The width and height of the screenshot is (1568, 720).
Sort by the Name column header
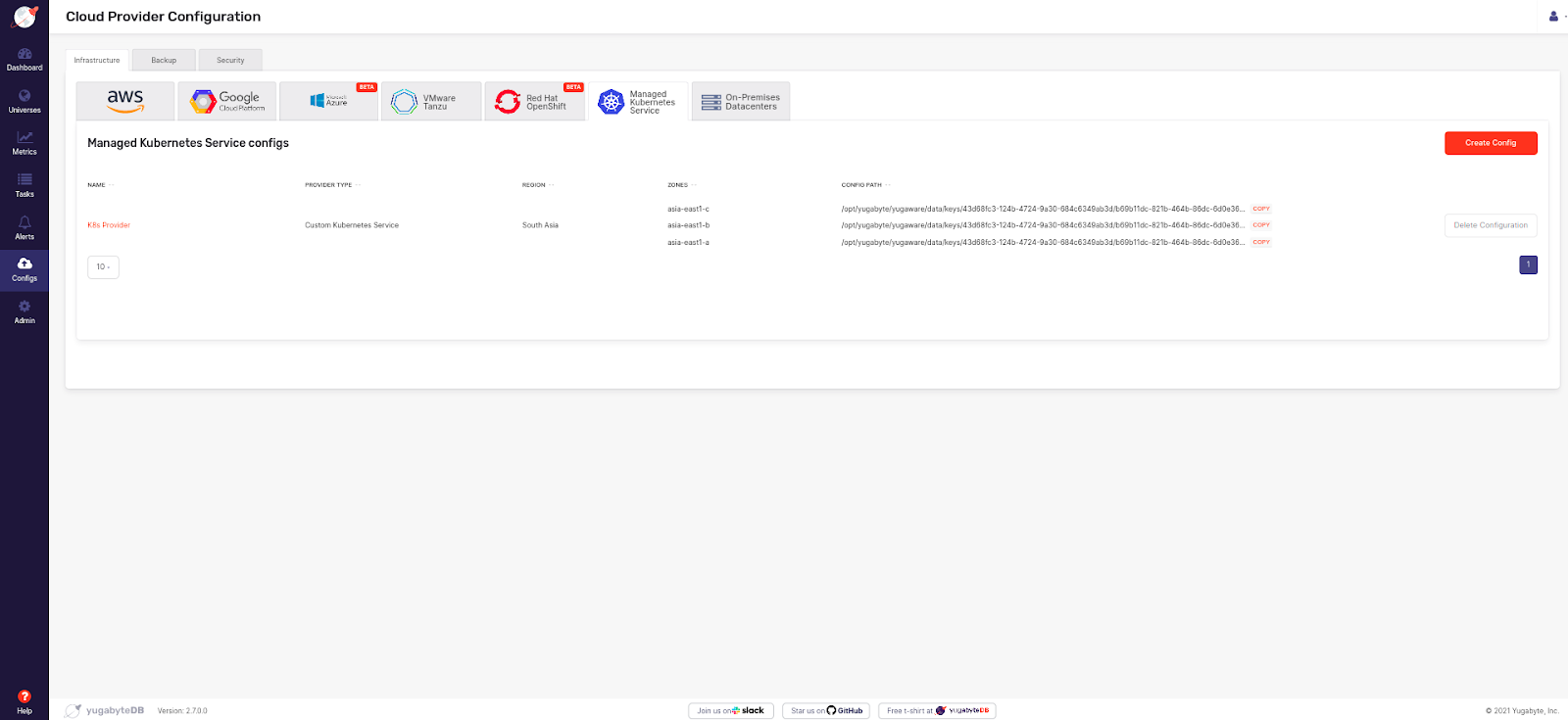click(x=97, y=185)
